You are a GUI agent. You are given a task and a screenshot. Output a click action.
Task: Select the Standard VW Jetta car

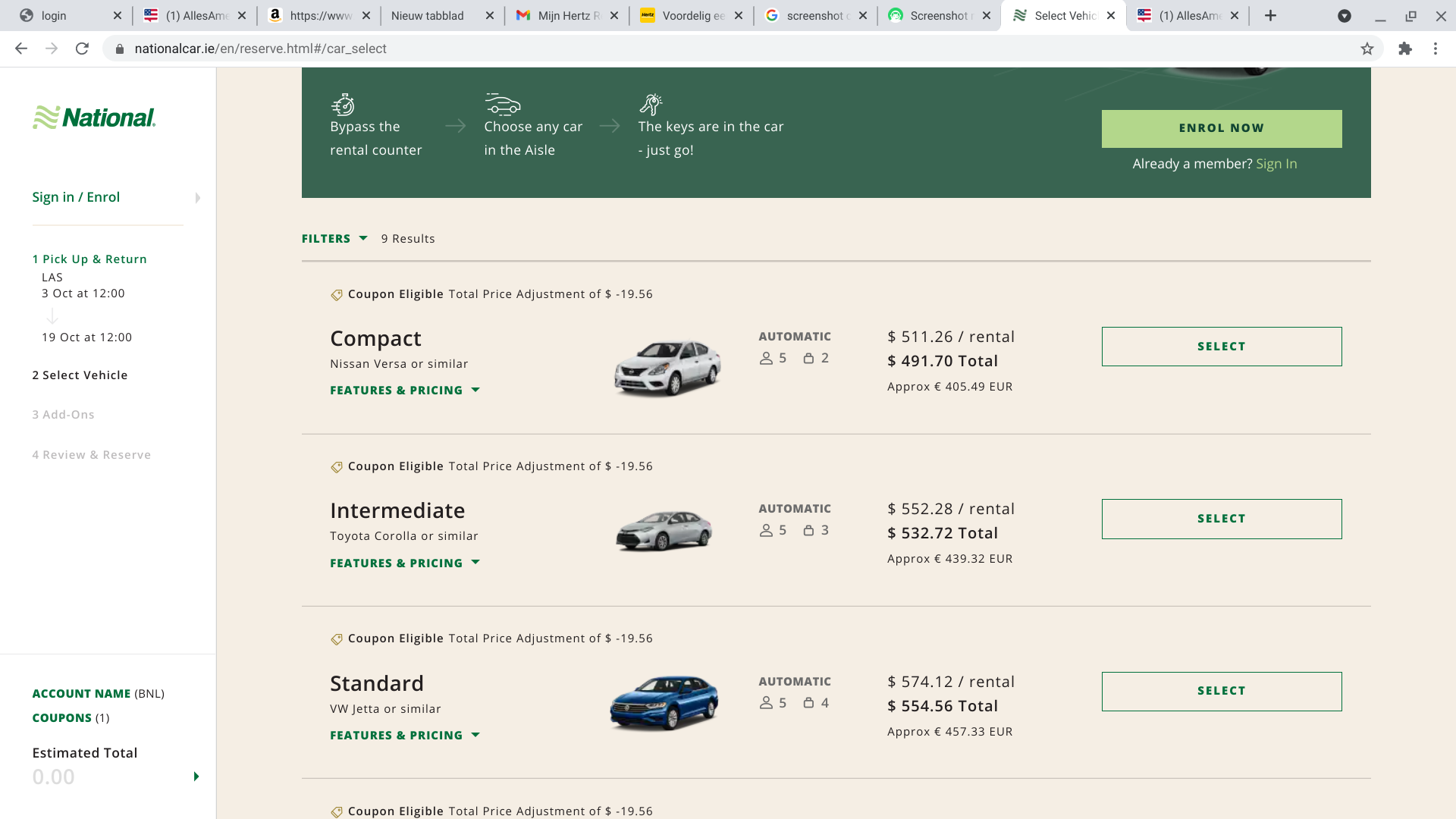pyautogui.click(x=1221, y=691)
